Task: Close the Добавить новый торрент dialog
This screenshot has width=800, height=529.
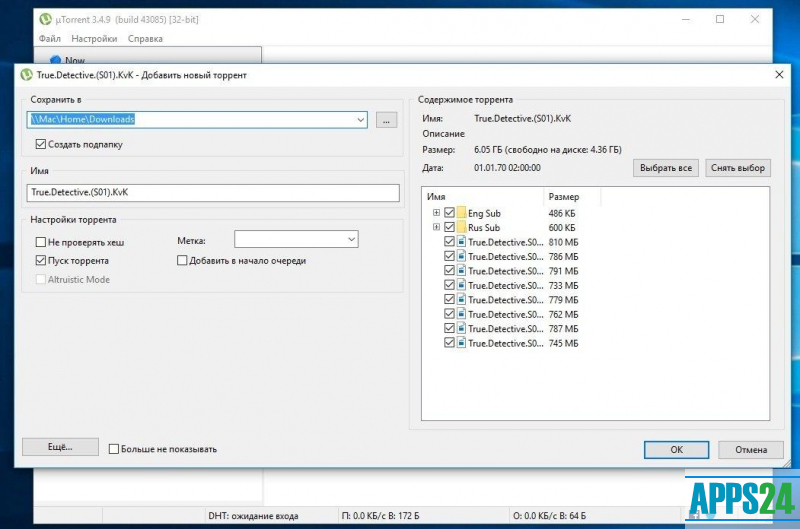Action: 779,75
